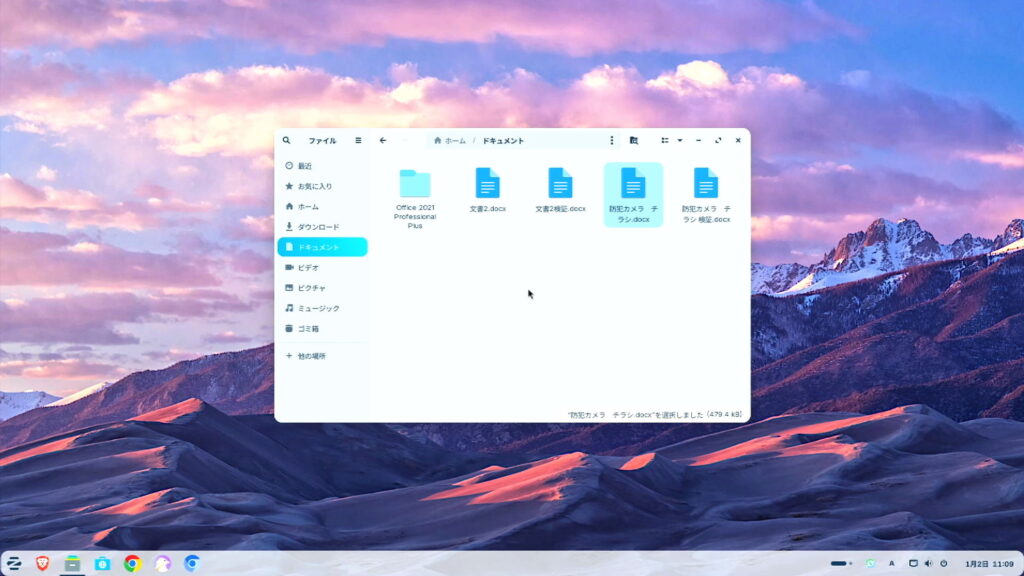Click 他の場所 to show other locations

(x=311, y=356)
